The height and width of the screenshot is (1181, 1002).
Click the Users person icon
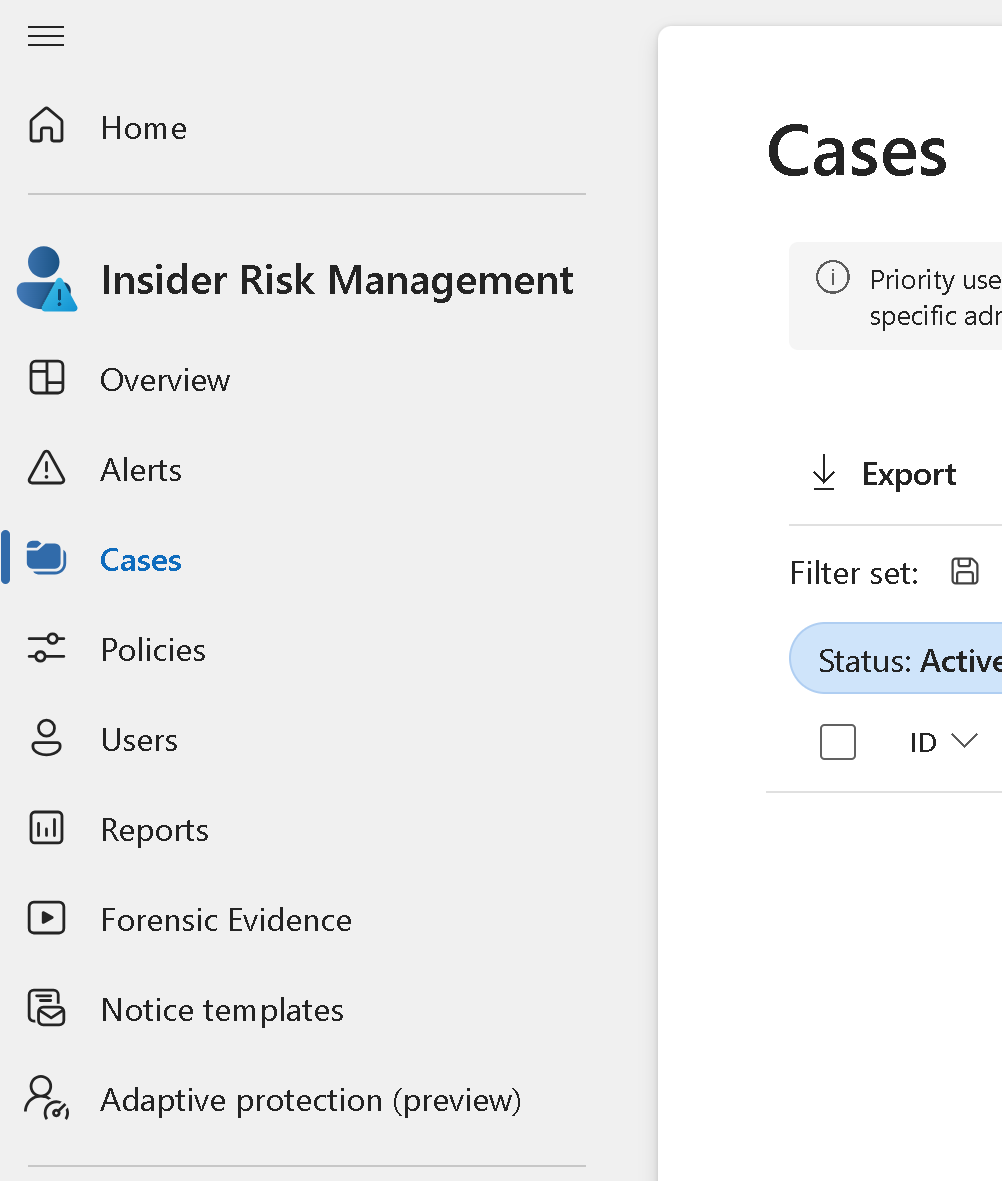pyautogui.click(x=46, y=739)
